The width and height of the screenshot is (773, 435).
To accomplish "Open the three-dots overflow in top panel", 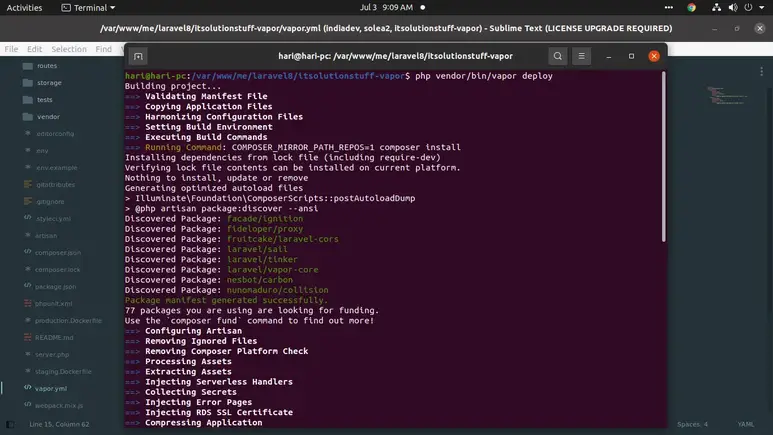I will click(668, 7).
